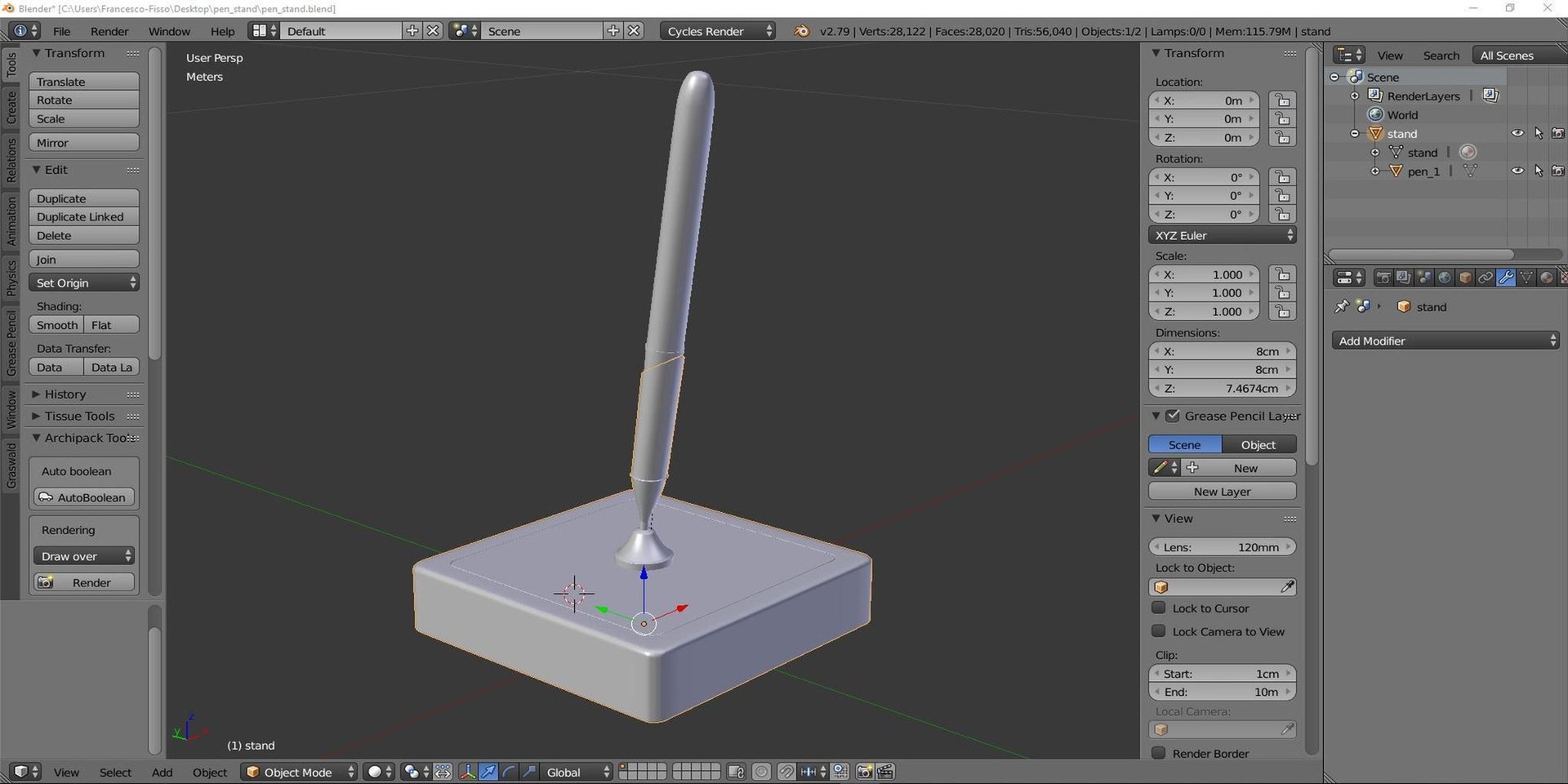The width and height of the screenshot is (1568, 784).
Task: Open the mesh Data triangle tab
Action: (x=1526, y=278)
